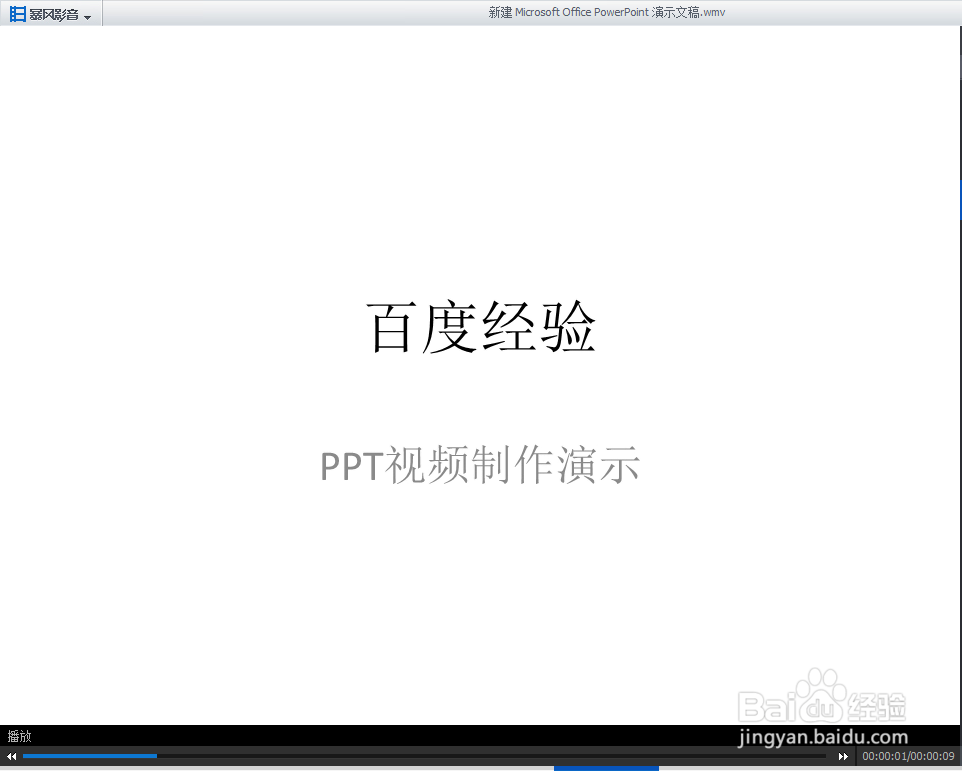The height and width of the screenshot is (771, 962).
Task: Click the time display showing 00:00:01/00:00:09
Action: 908,756
